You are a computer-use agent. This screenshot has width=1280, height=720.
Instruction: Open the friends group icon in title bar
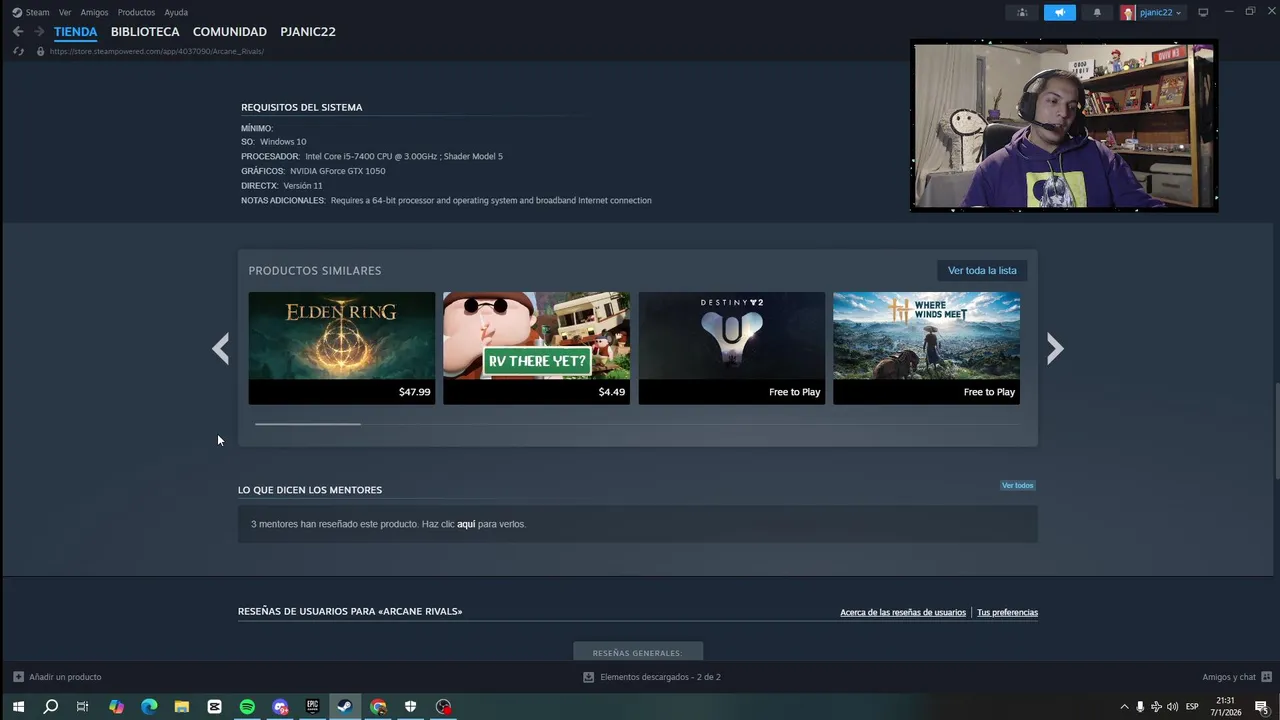click(1022, 12)
